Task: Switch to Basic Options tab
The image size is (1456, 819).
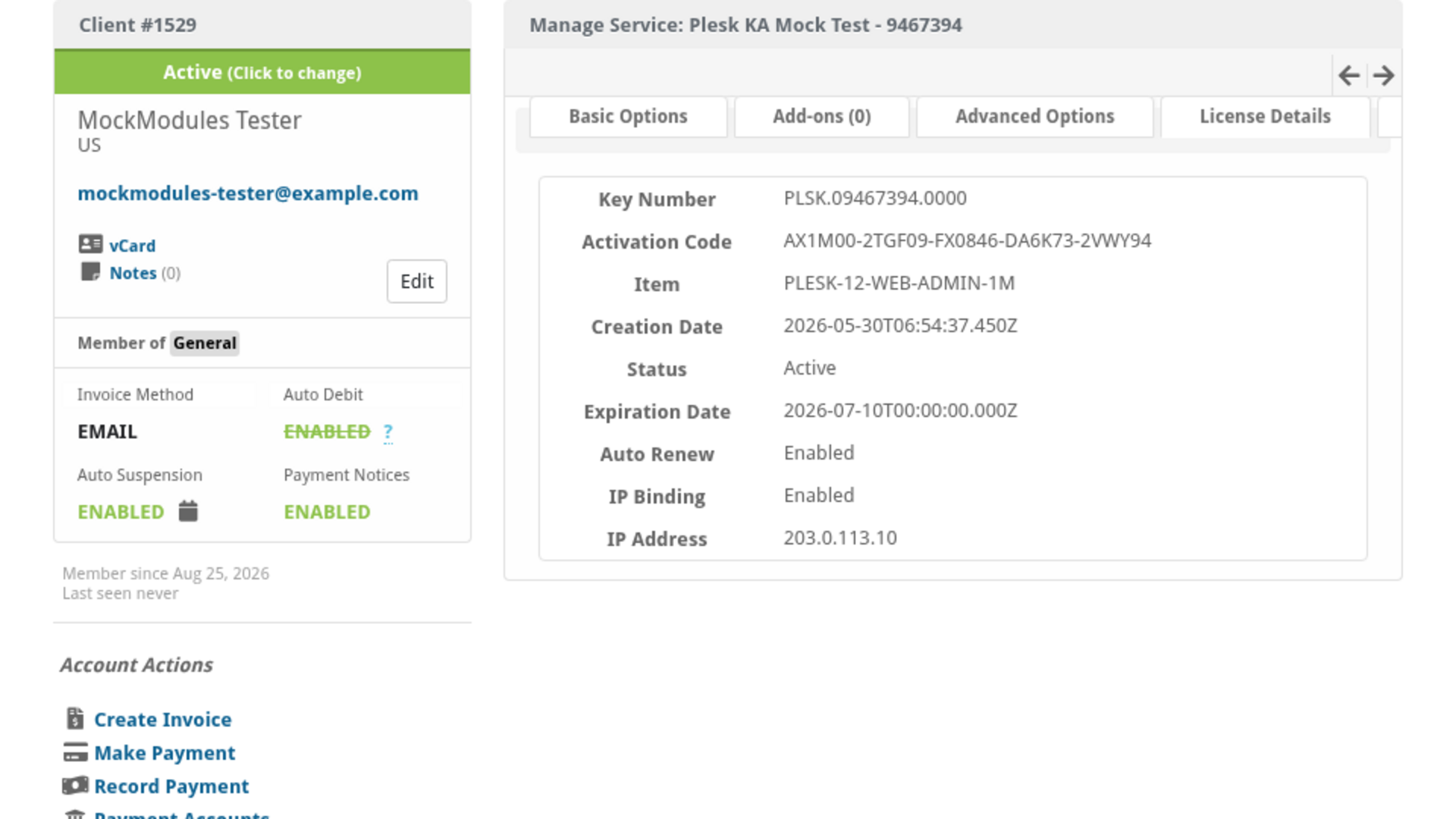Action: (x=628, y=117)
